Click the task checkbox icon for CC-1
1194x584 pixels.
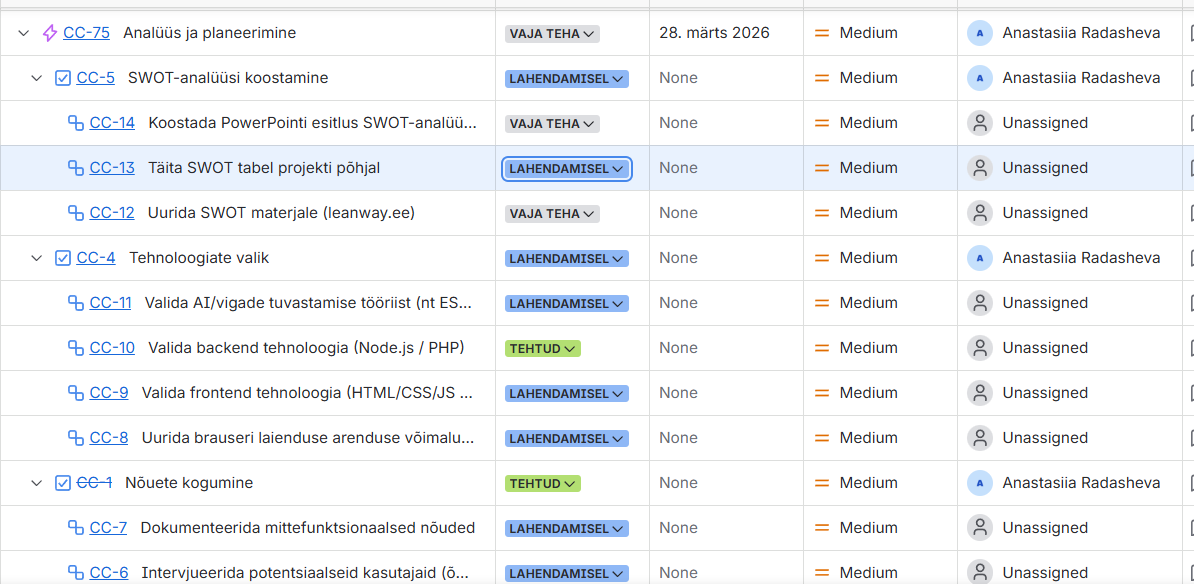click(63, 483)
